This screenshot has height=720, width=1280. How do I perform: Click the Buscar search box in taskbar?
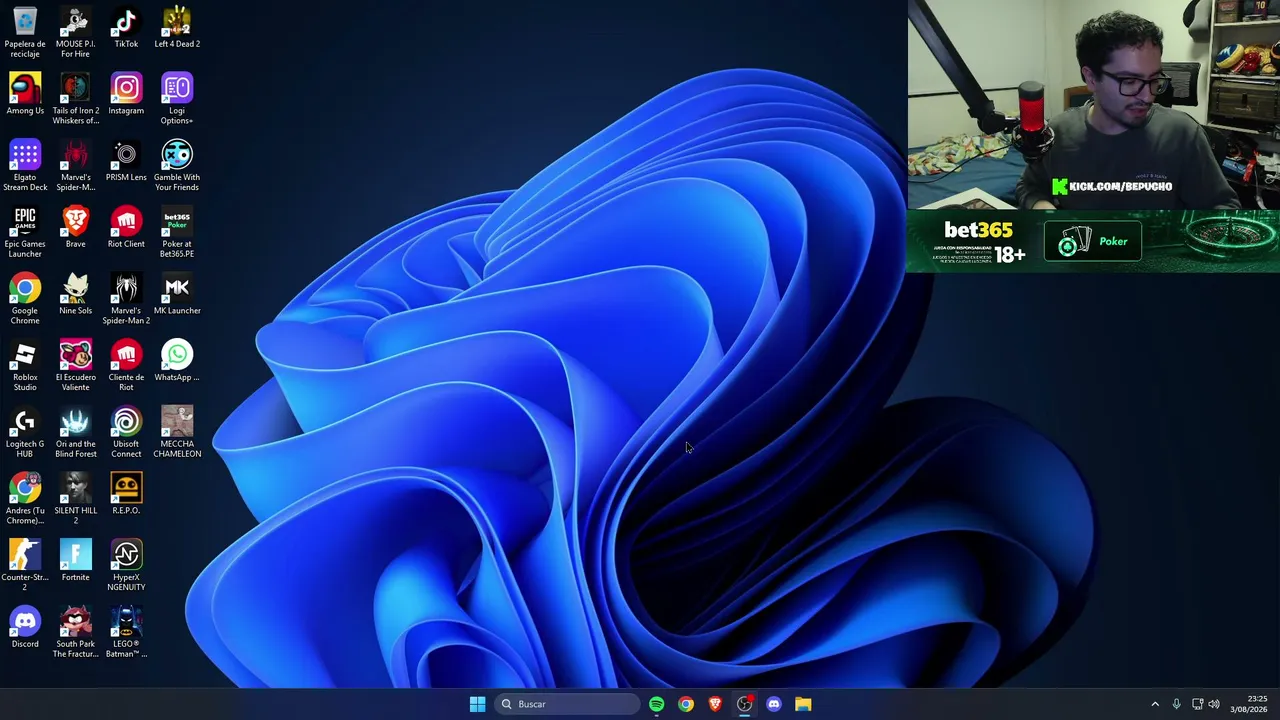567,704
